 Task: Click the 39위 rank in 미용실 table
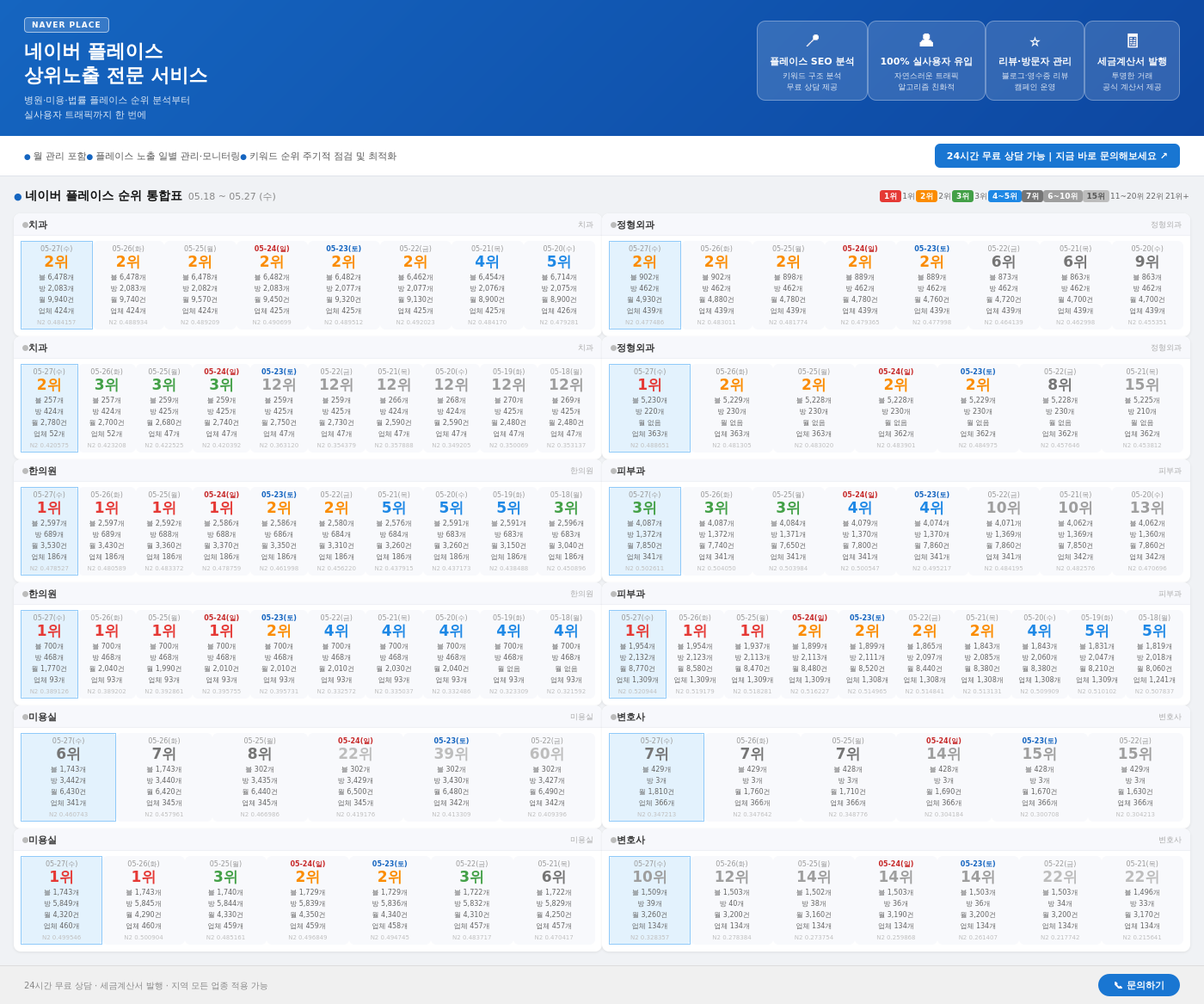tap(451, 754)
